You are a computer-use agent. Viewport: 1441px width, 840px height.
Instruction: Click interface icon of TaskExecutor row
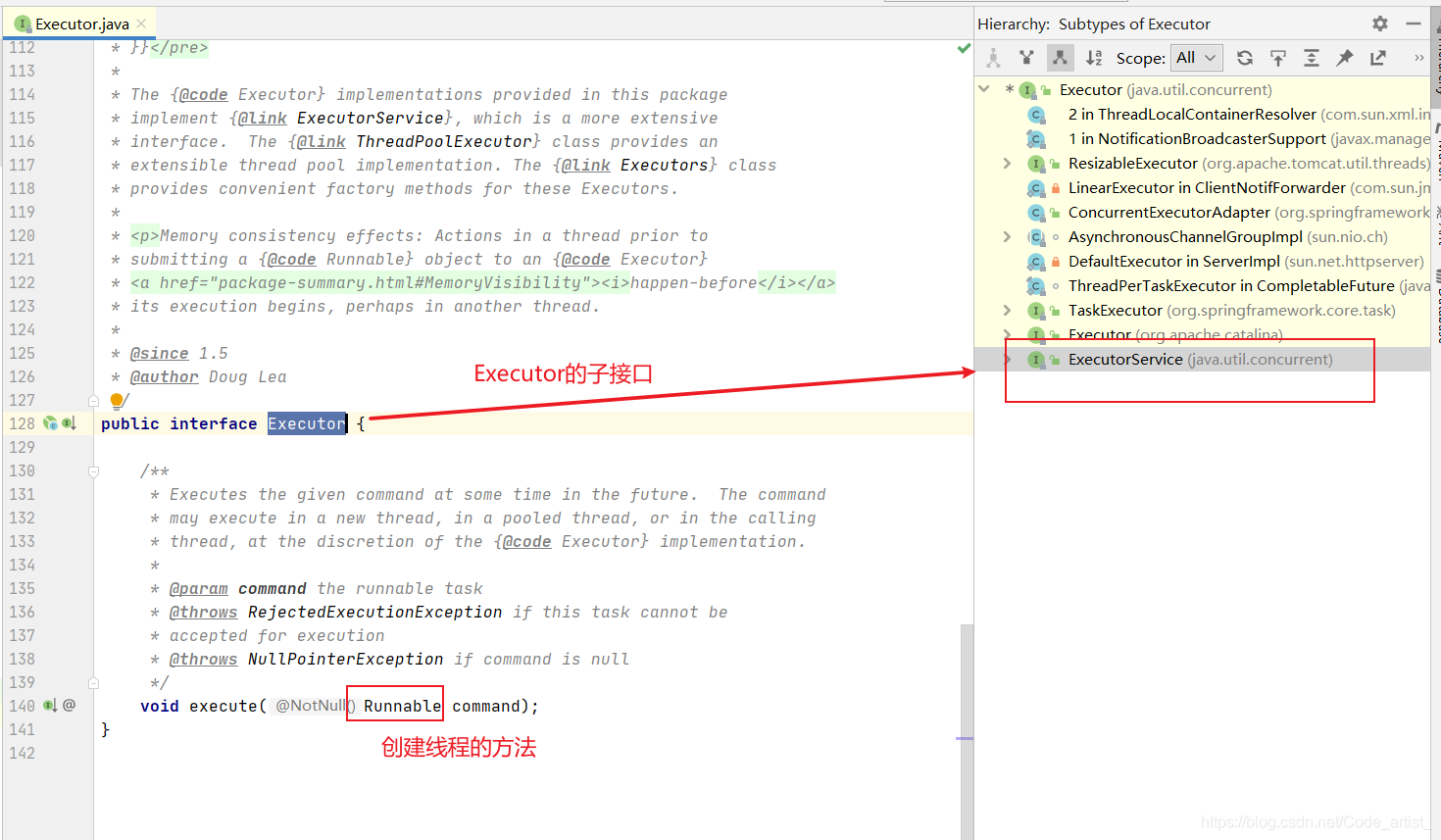pyautogui.click(x=1035, y=311)
